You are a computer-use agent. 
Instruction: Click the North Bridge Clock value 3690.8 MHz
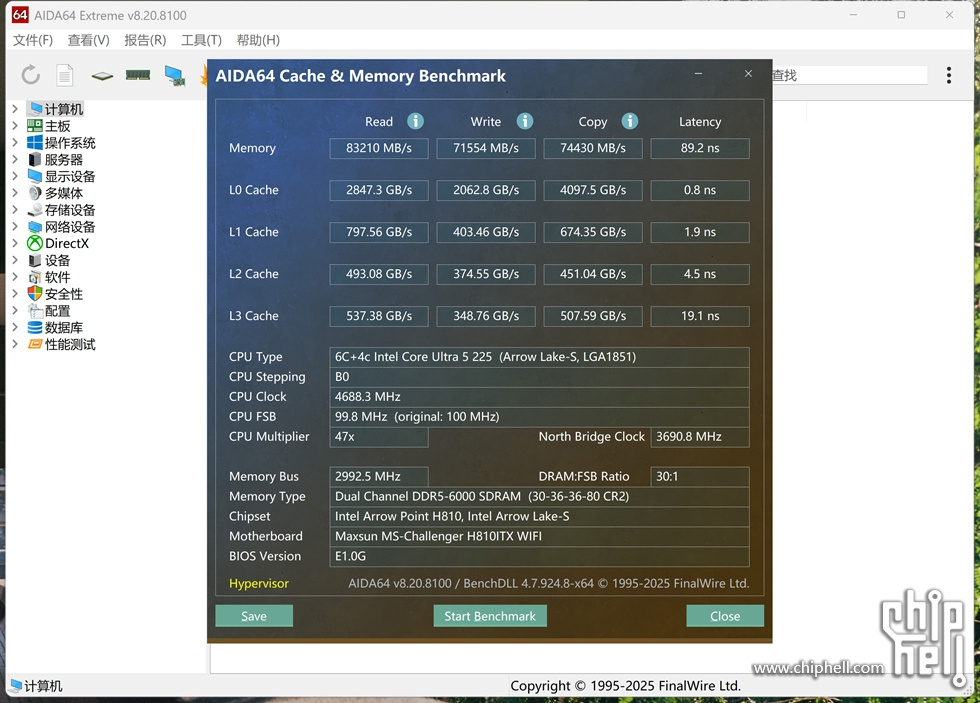coord(700,437)
